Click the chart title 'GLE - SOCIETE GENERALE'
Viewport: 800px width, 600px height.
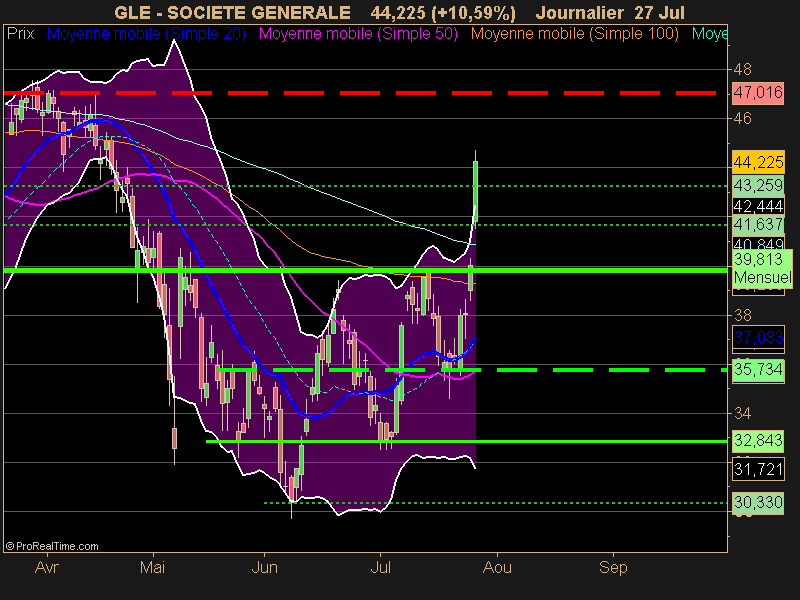click(232, 12)
